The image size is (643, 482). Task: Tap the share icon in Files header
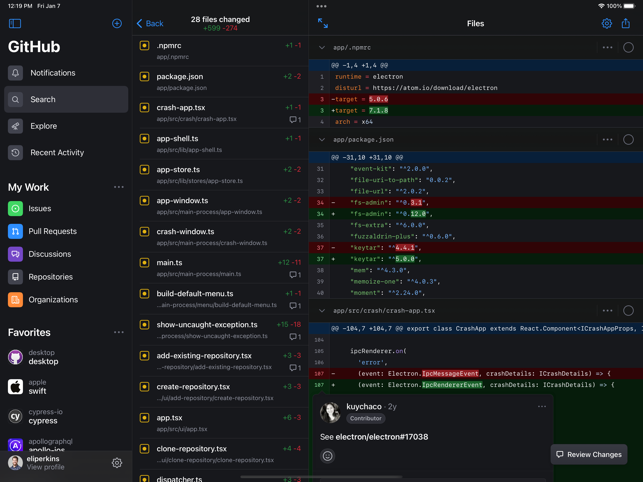625,23
